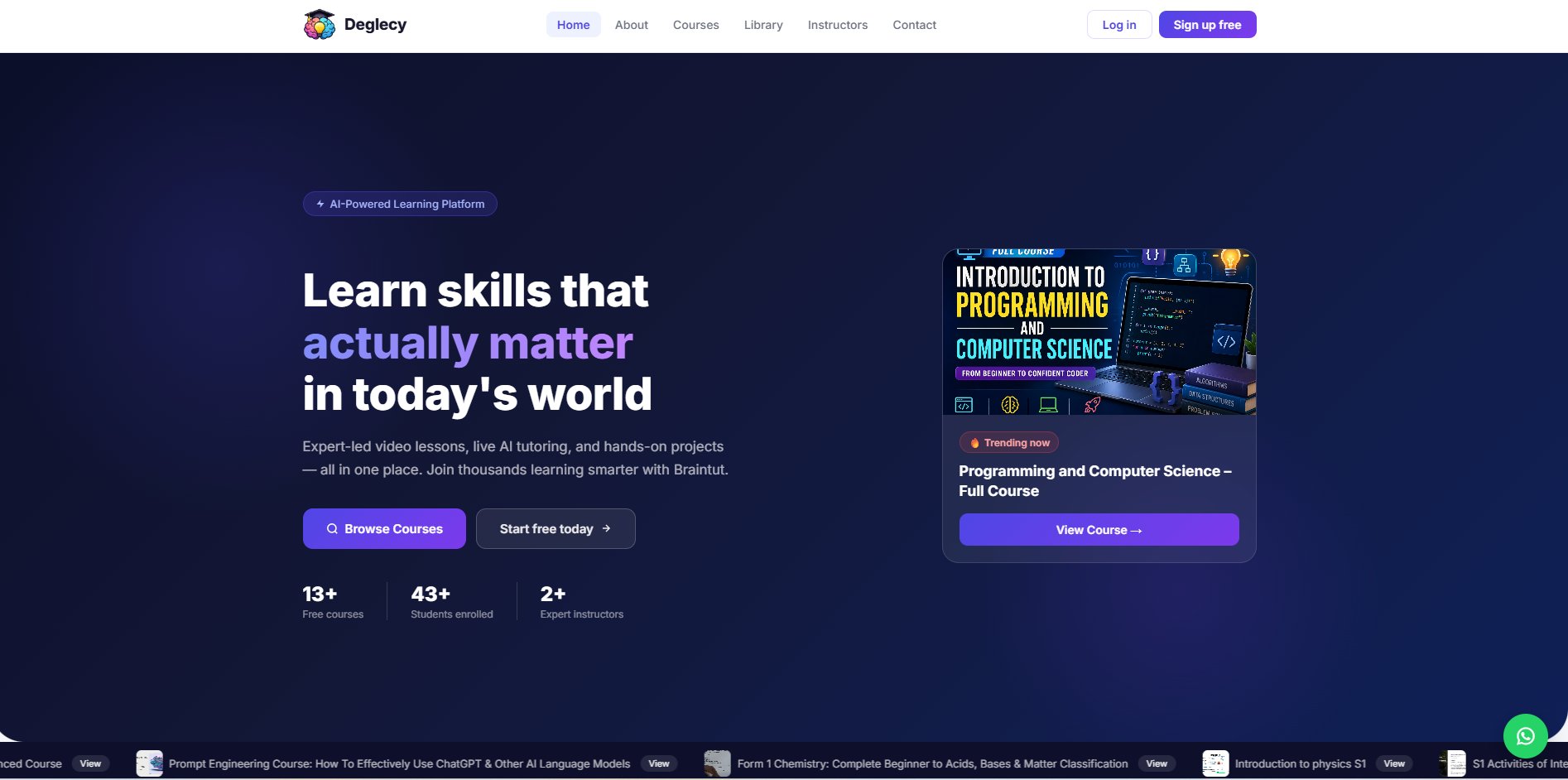Viewport: 1568px width, 780px height.
Task: Click the lightning bolt in AI-Powered badge
Action: pos(320,204)
